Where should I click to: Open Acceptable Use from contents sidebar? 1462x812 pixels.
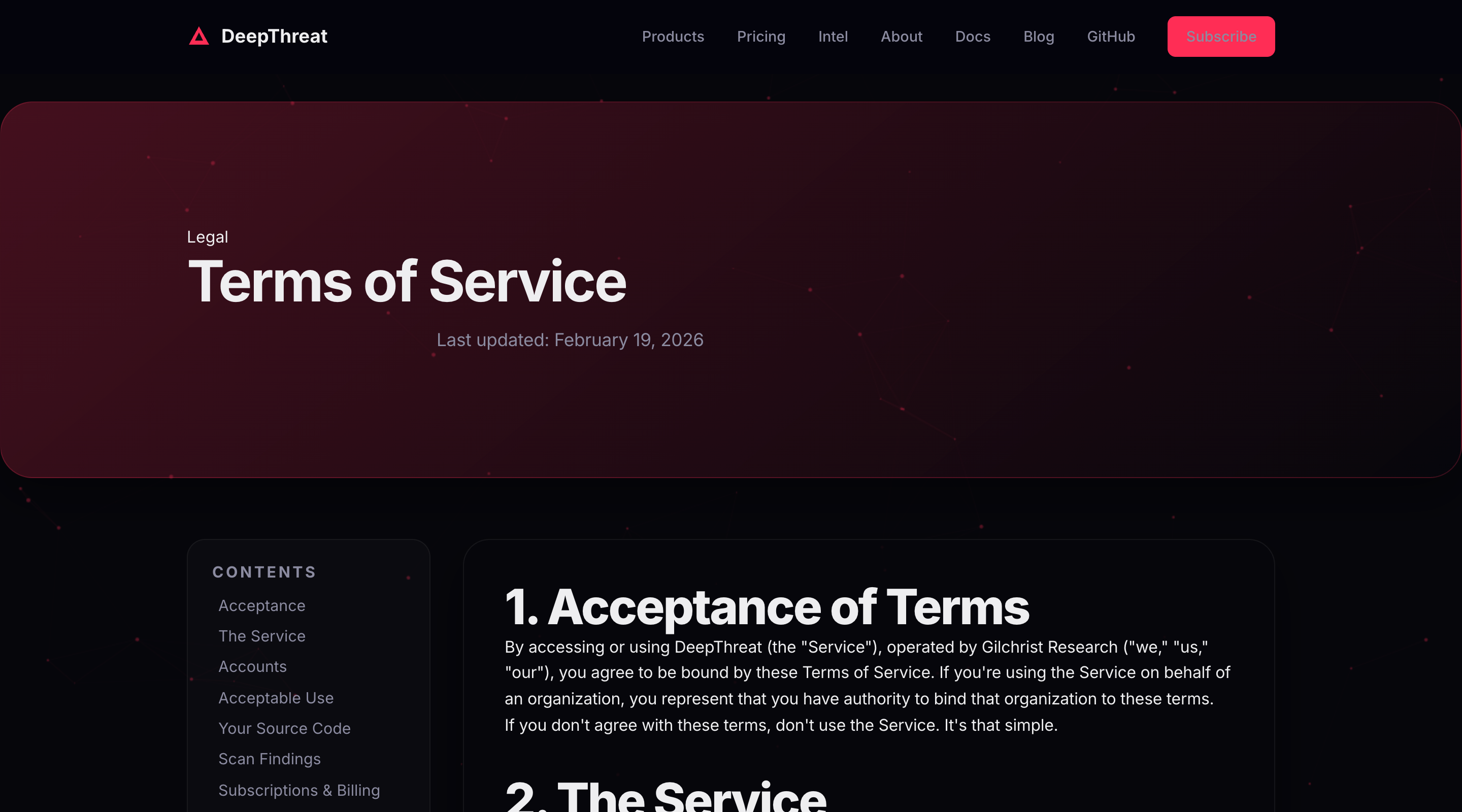pyautogui.click(x=276, y=697)
